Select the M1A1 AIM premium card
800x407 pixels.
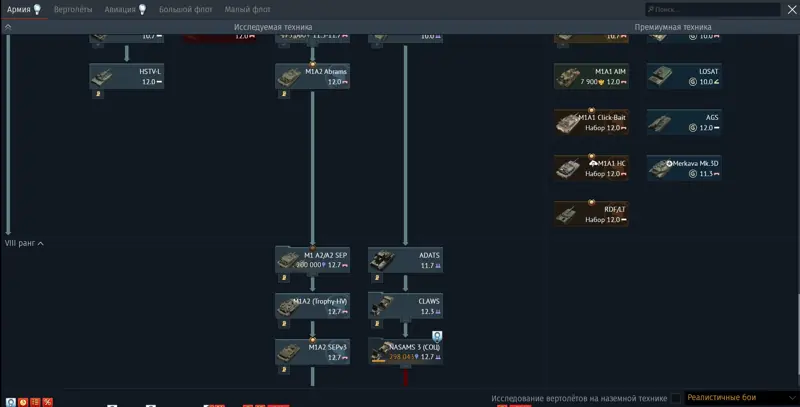pyautogui.click(x=591, y=77)
